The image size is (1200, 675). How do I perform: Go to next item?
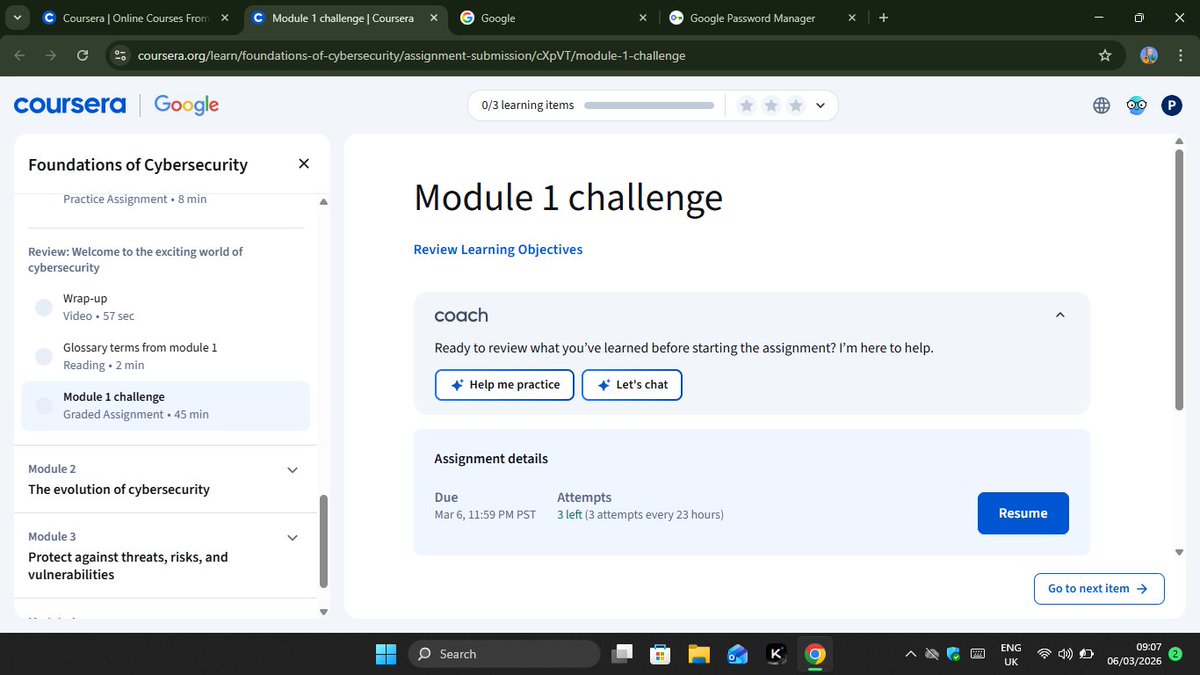(1099, 588)
